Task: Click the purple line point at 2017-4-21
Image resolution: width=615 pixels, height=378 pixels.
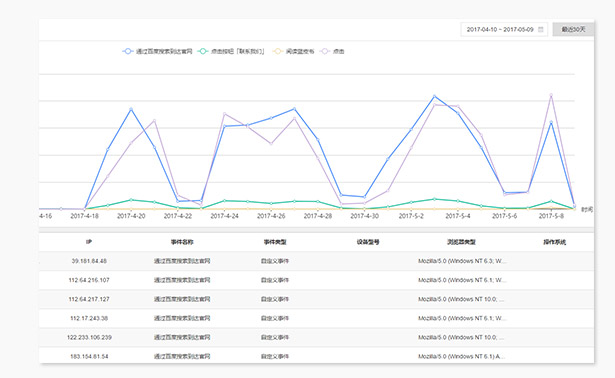Action: pyautogui.click(x=155, y=120)
